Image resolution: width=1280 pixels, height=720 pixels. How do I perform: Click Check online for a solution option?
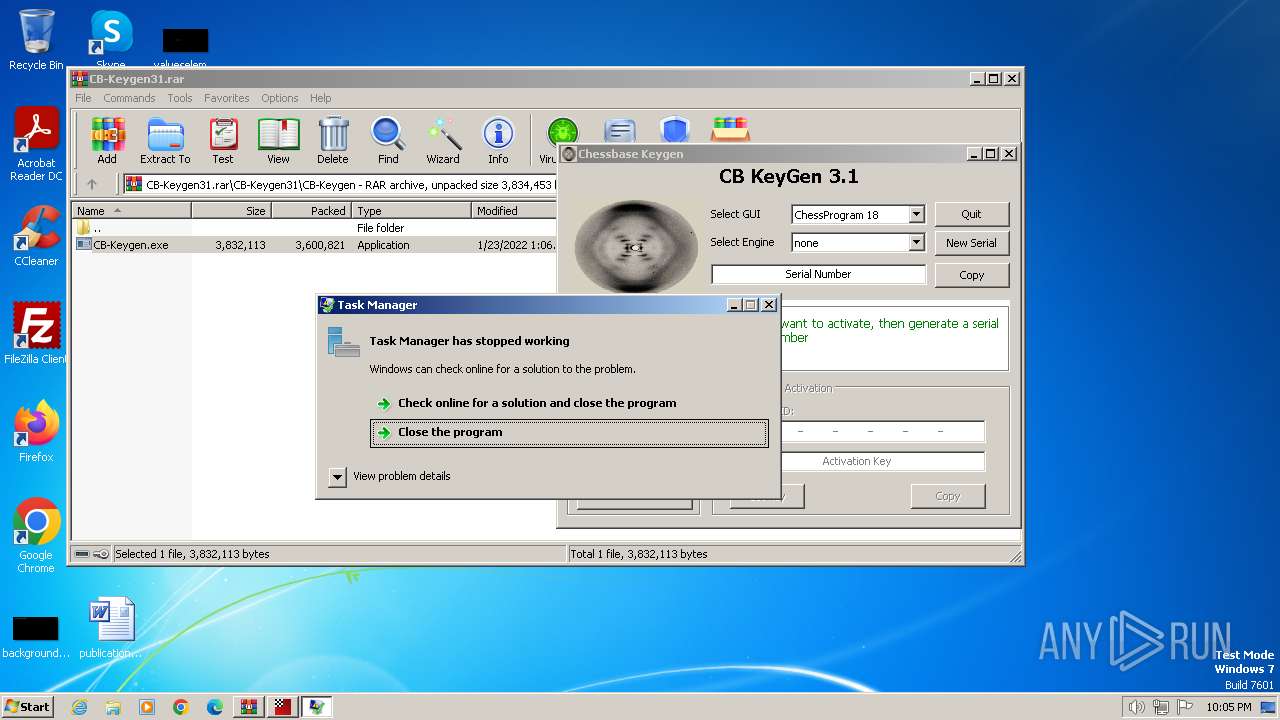pos(569,403)
